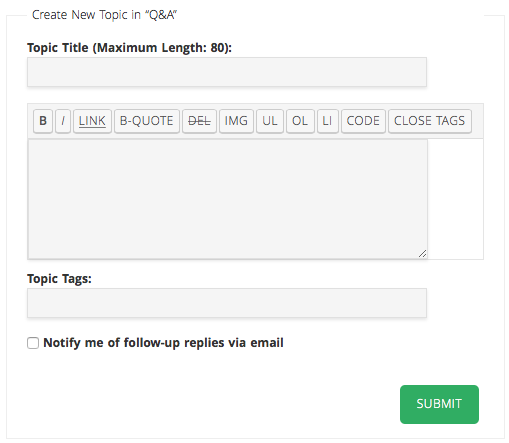This screenshot has height=443, width=509.
Task: Enable follow-up reply email notifications checkbox
Action: [x=33, y=343]
